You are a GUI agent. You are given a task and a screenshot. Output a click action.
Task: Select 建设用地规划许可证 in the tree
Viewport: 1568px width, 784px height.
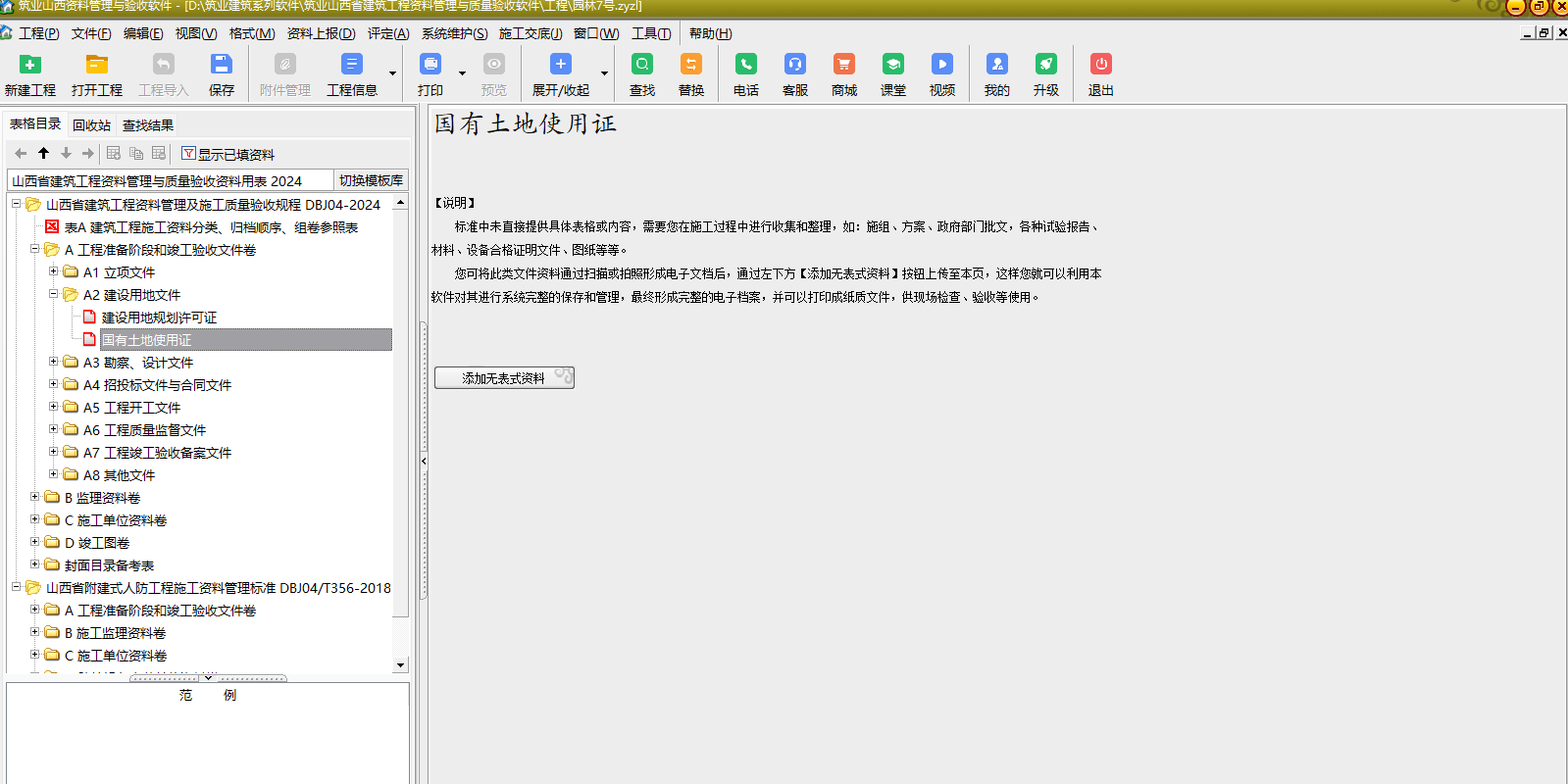(159, 318)
